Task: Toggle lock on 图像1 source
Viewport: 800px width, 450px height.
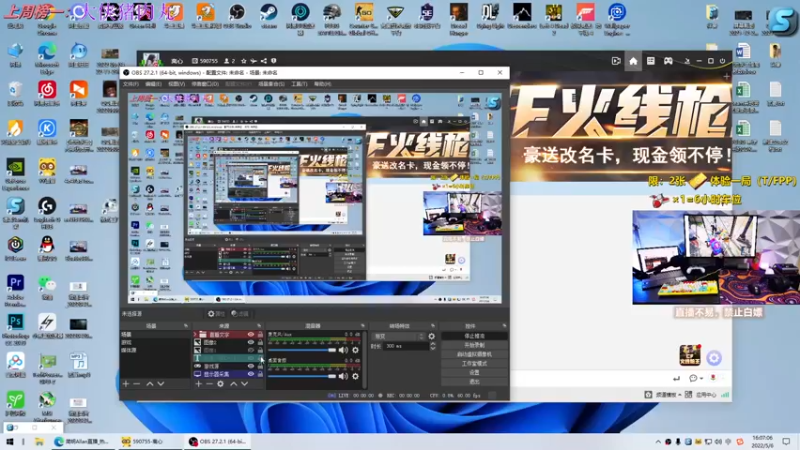Action: 260,350
